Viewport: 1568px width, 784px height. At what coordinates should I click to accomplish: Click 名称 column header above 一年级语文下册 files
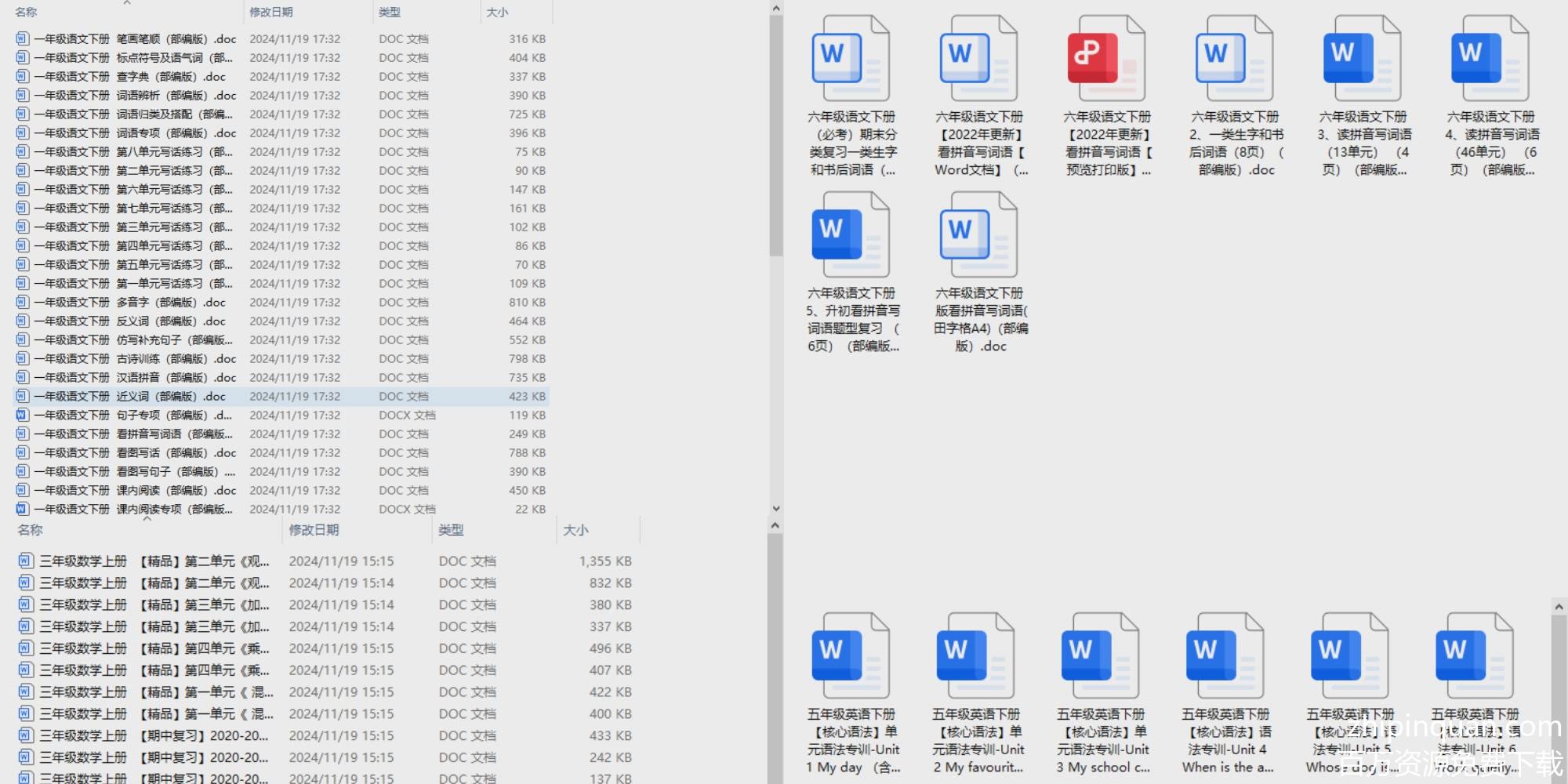tap(26, 13)
